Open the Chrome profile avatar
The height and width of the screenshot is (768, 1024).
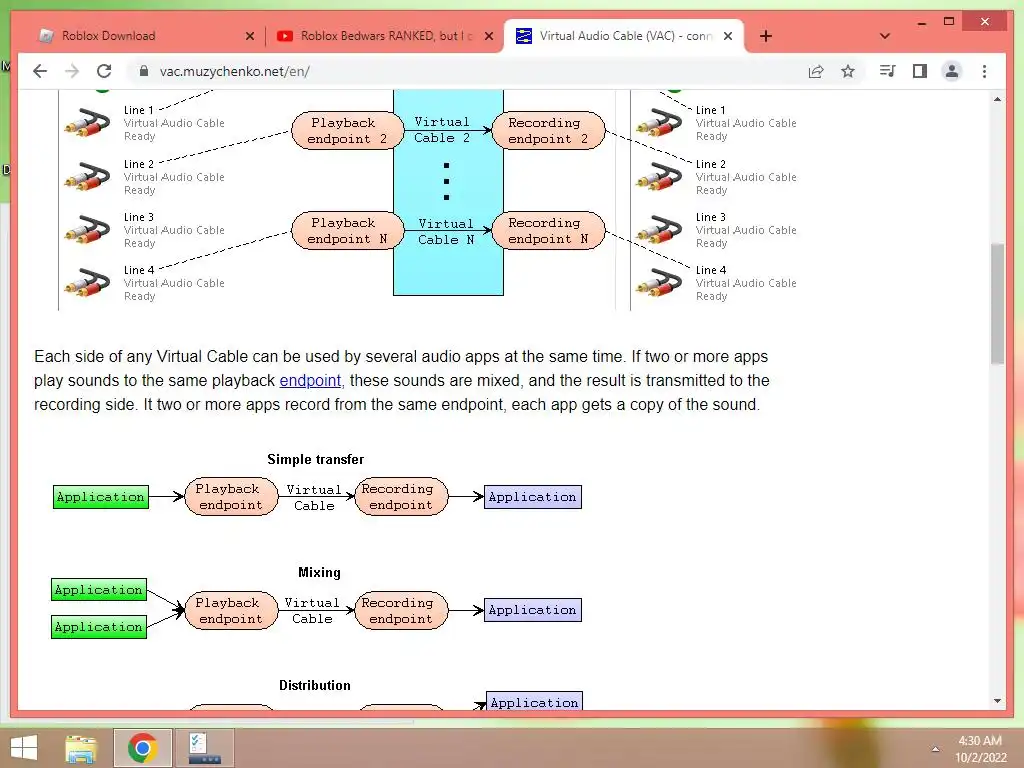[952, 71]
